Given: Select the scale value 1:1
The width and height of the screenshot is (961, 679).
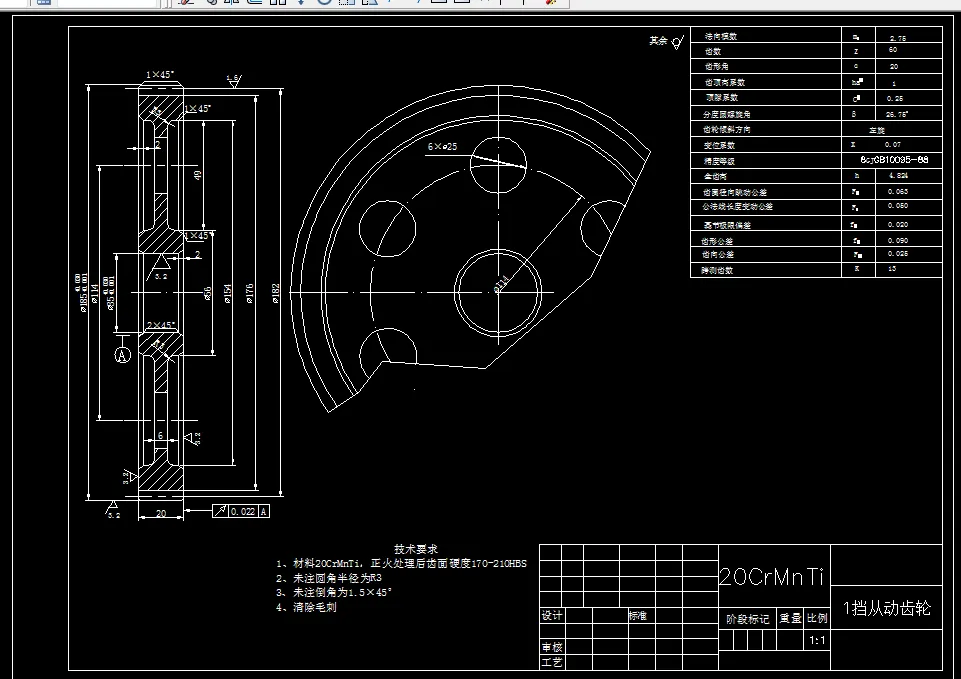Looking at the screenshot, I should click(817, 640).
